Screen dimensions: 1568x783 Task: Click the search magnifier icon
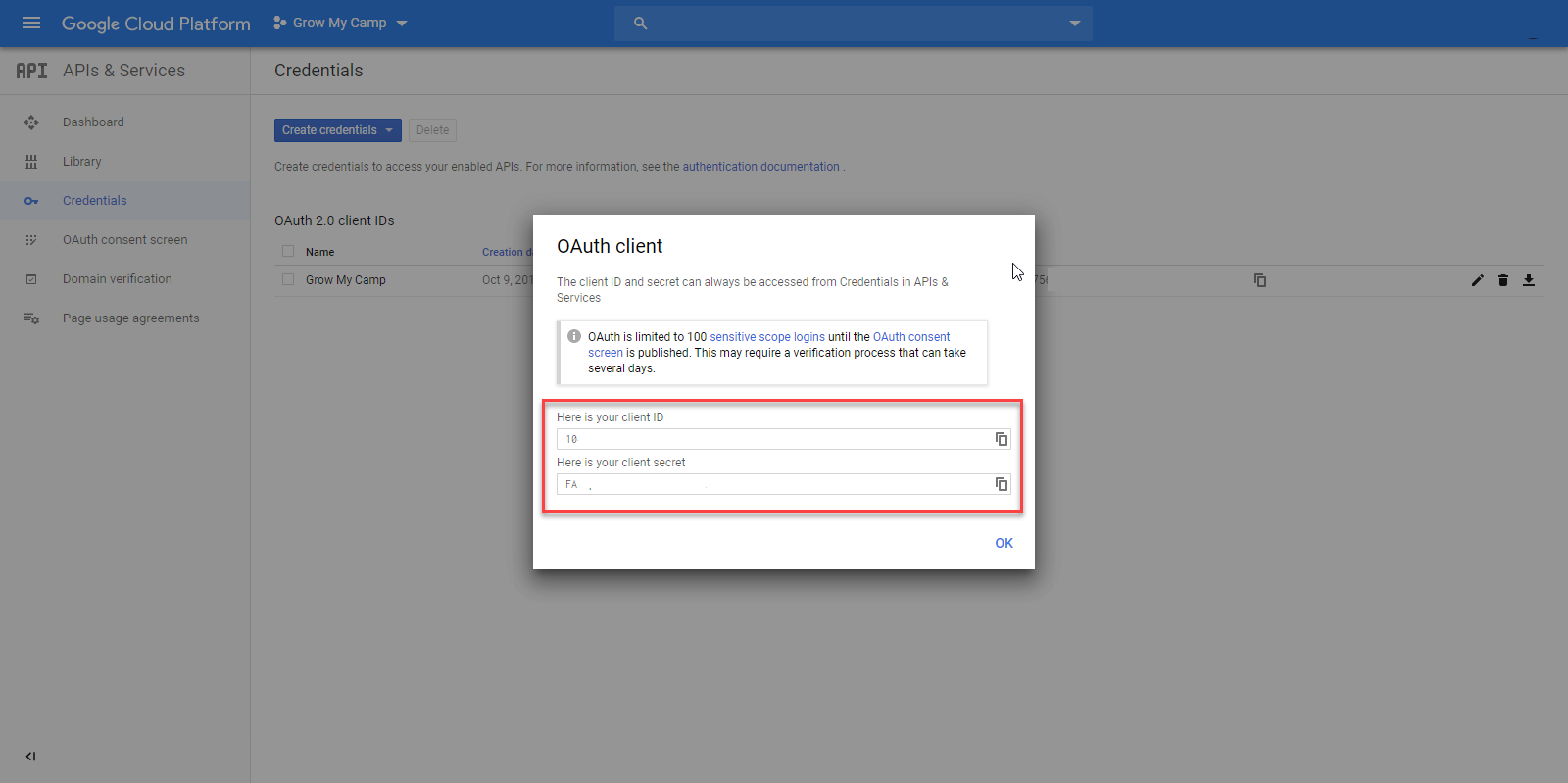[640, 24]
